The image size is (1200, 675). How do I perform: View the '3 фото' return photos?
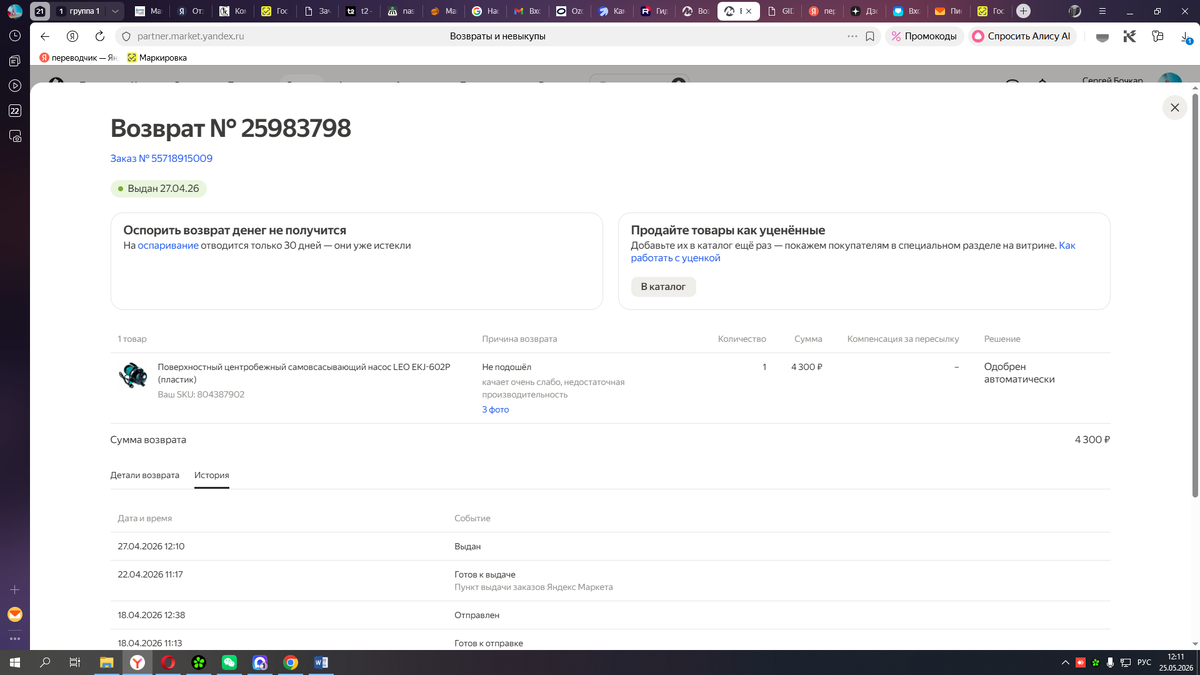tap(495, 410)
